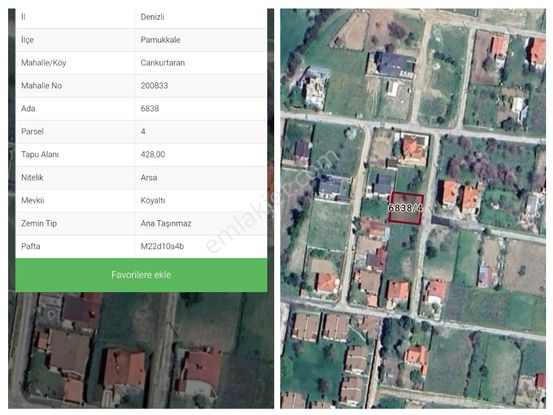Viewport: 553px width, 415px height.
Task: Click the Parsel row value 4
Action: 143,132
